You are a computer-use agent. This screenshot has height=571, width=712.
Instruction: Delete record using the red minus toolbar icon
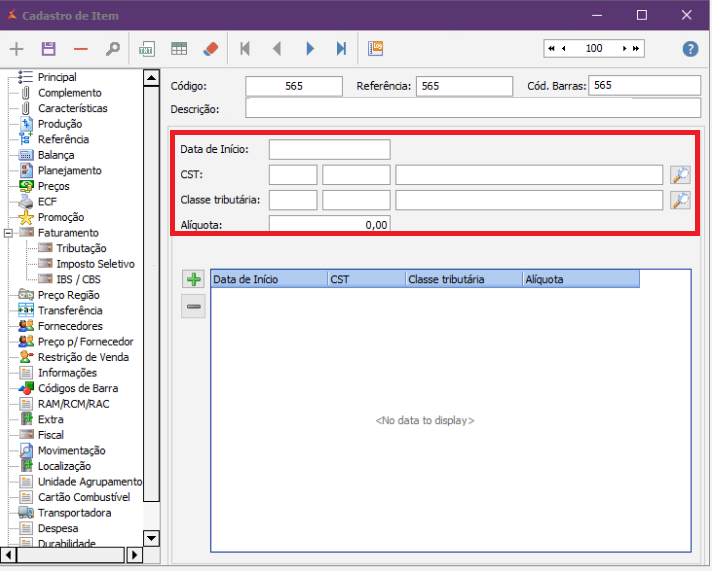pos(81,49)
